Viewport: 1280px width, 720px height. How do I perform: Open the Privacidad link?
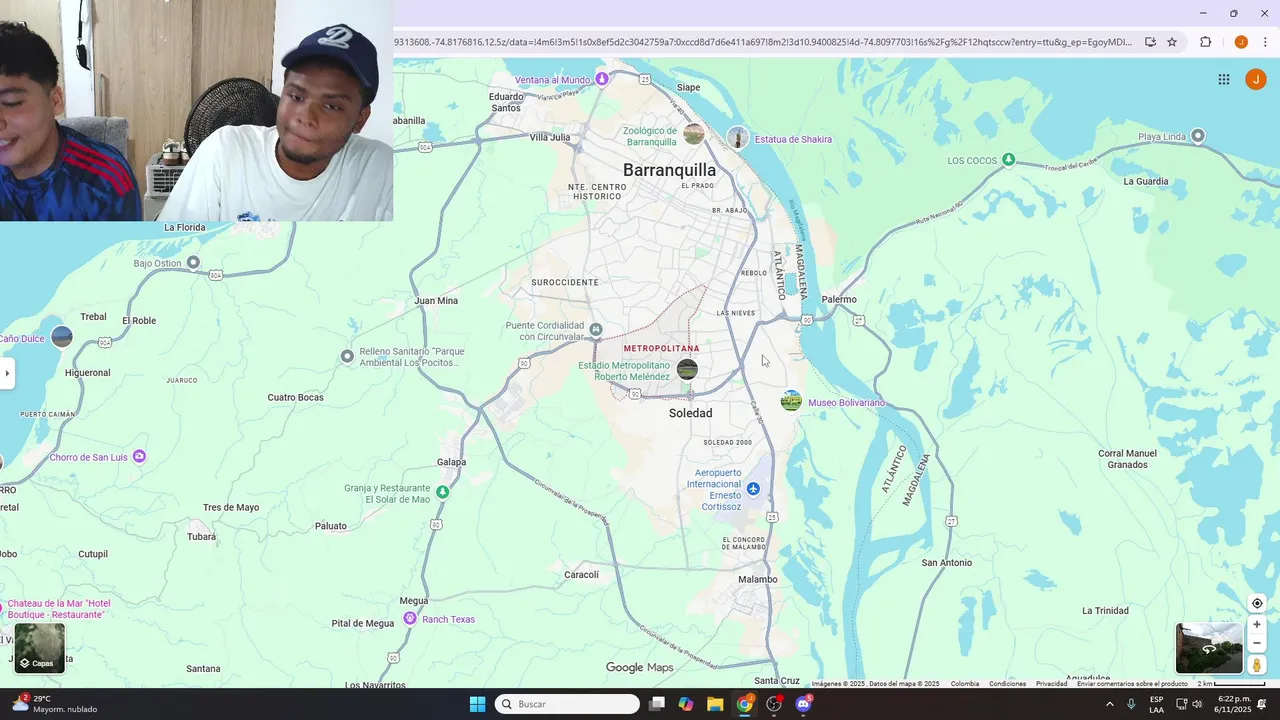(1051, 684)
